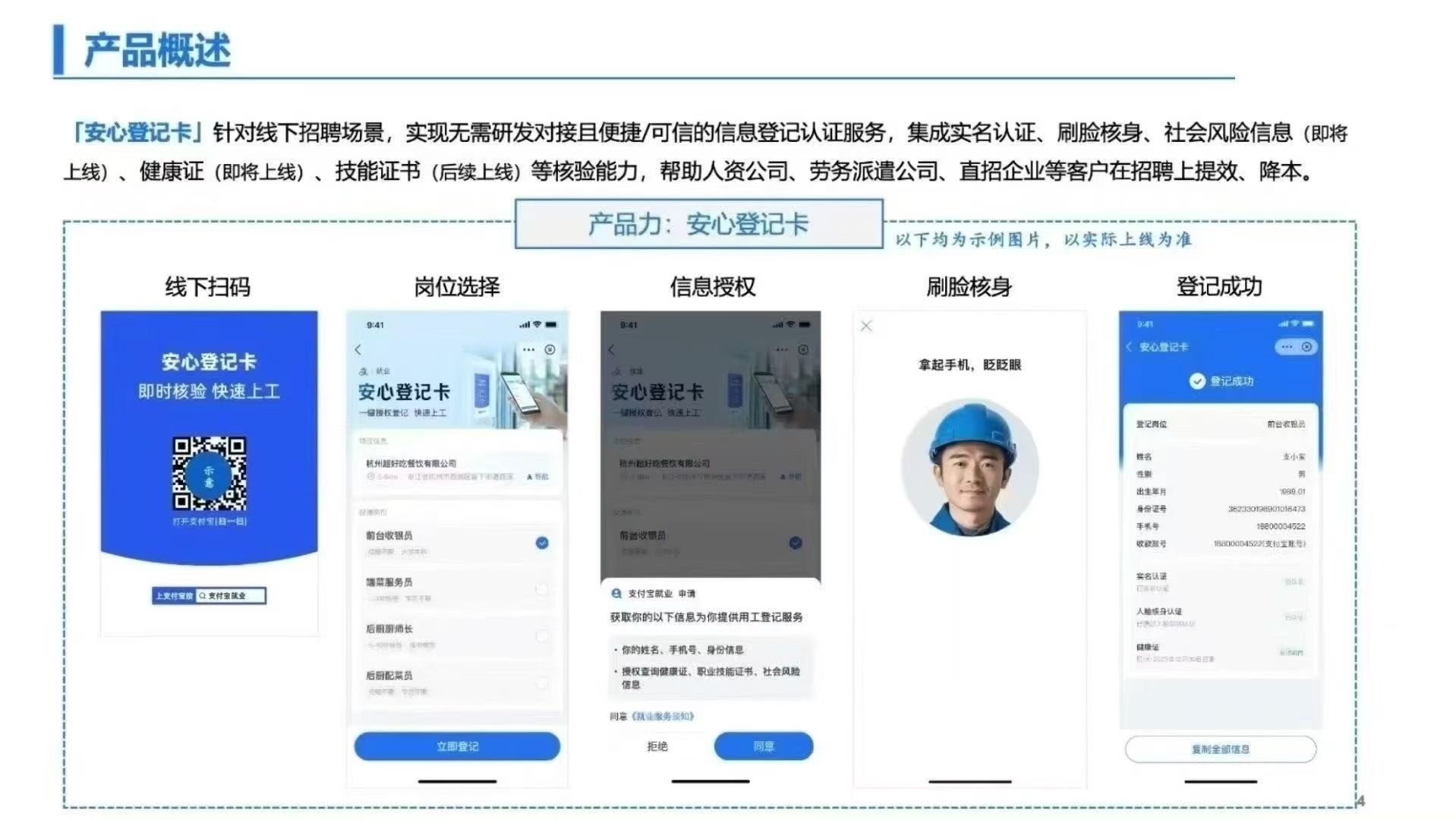
Task: Open three-dot menu on 岗位选择 screen
Action: coord(528,349)
